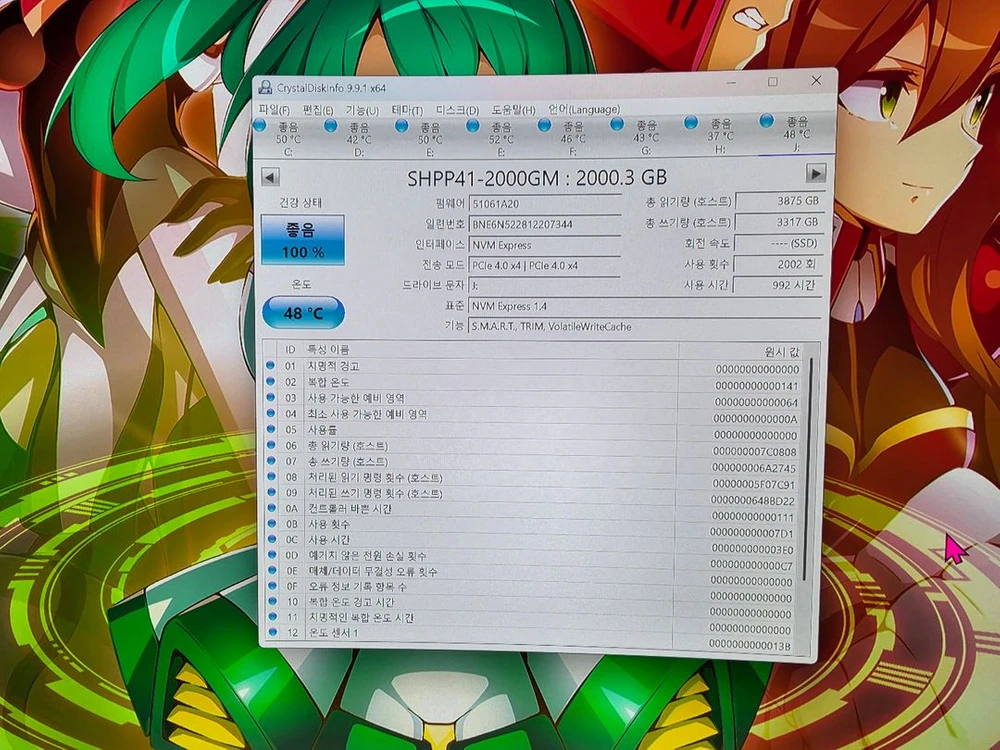Open the 편집(E) menu
The width and height of the screenshot is (1000, 750).
click(318, 110)
